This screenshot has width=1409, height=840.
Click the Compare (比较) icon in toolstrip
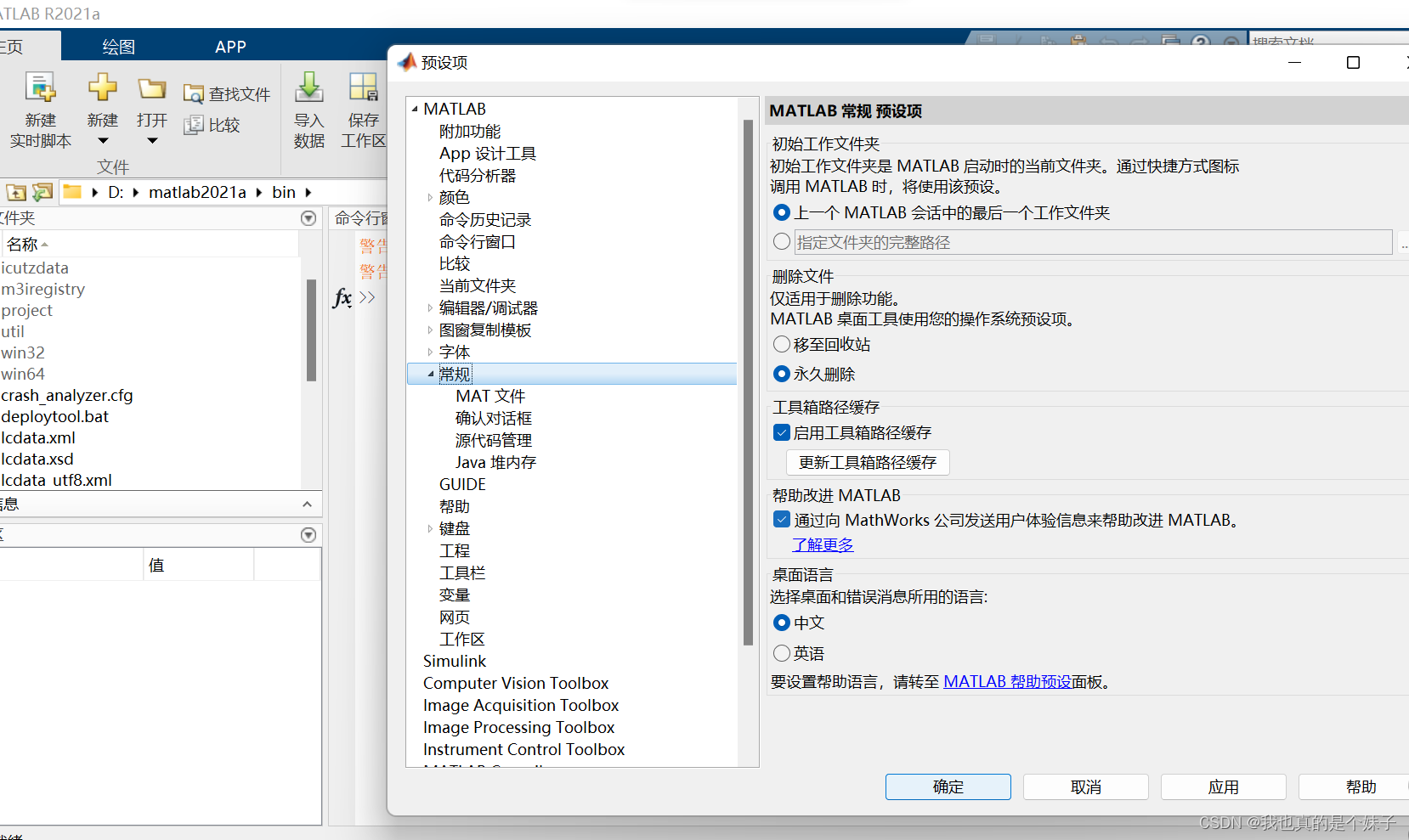tap(194, 125)
